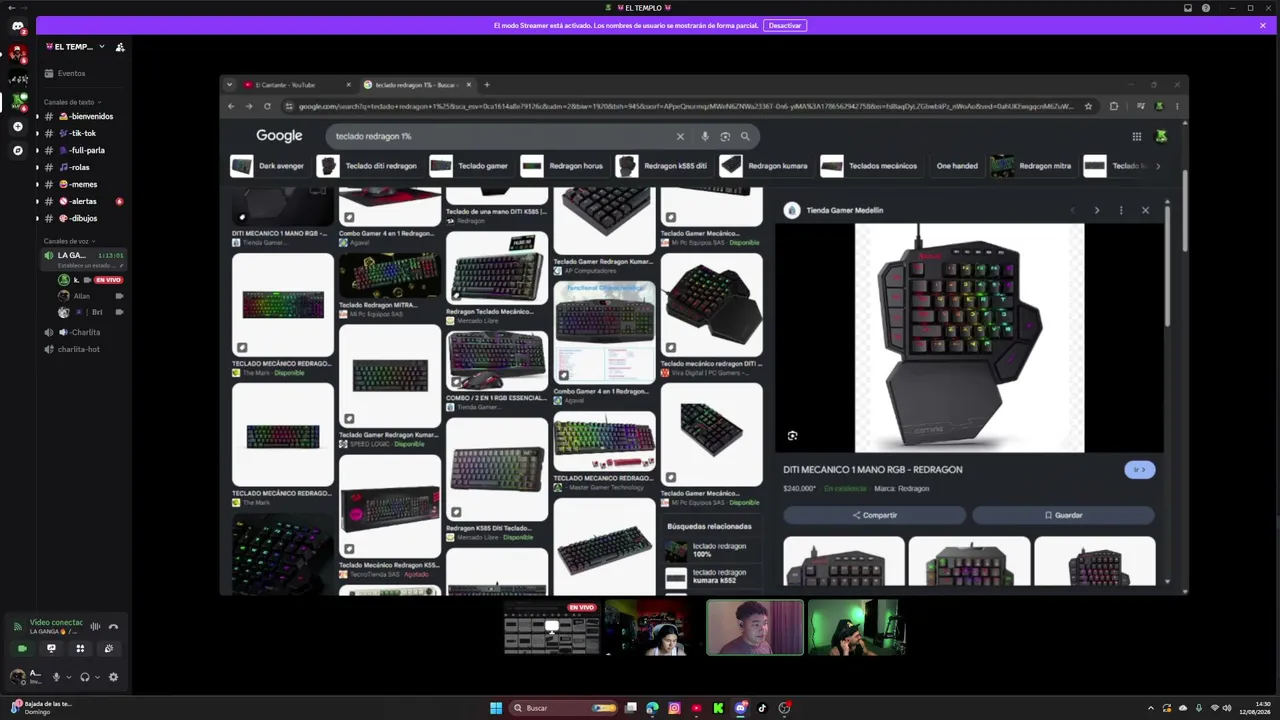Select the teclado redragon search tab
1280x720 pixels.
418,85
